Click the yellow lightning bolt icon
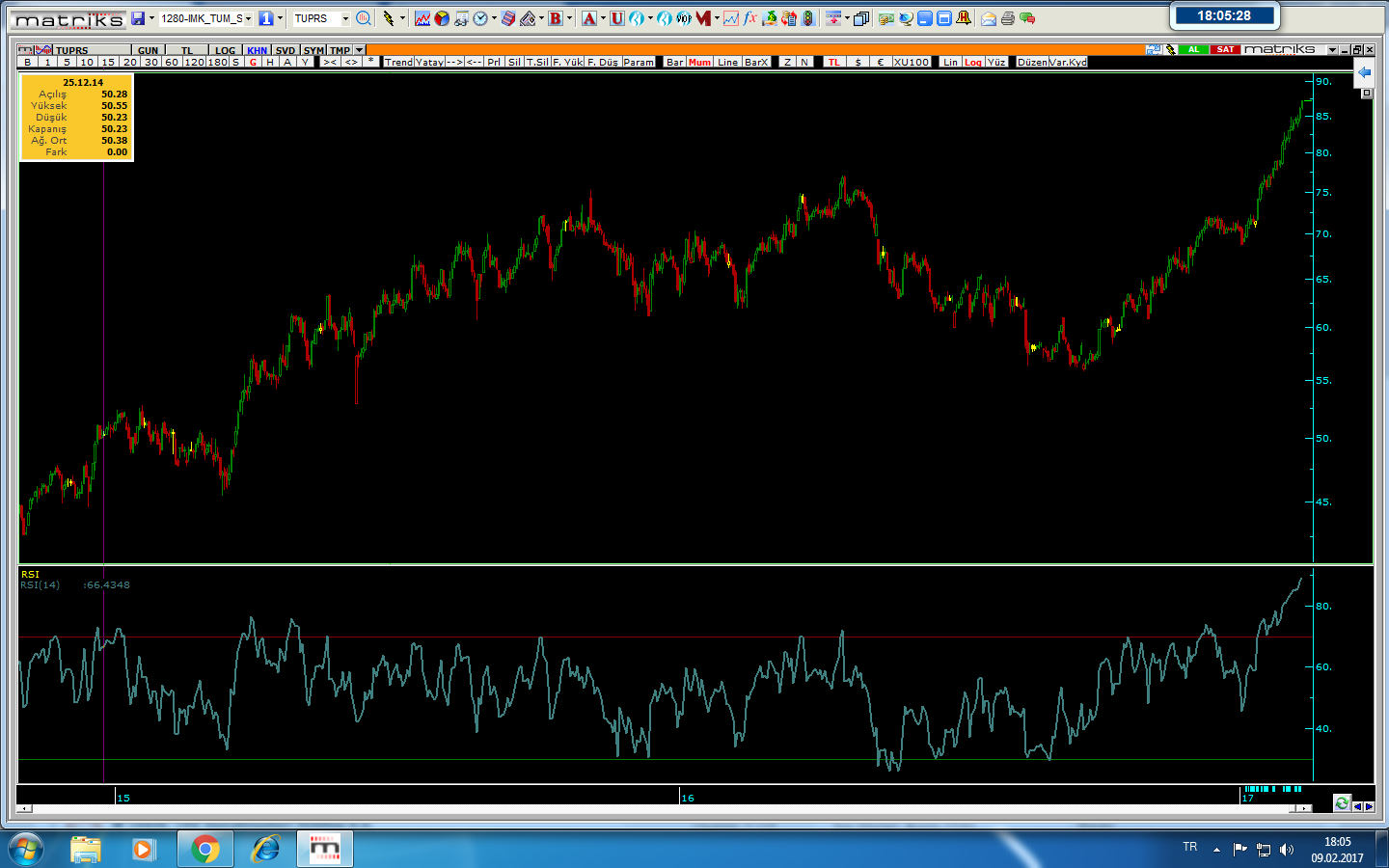 [x=389, y=18]
